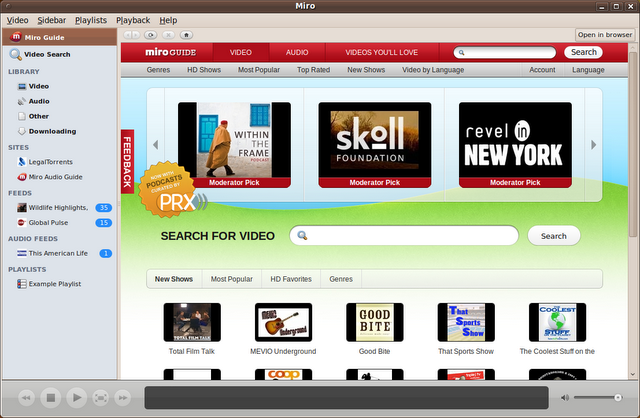
Task: Show next featured carousel items
Action: 593,145
